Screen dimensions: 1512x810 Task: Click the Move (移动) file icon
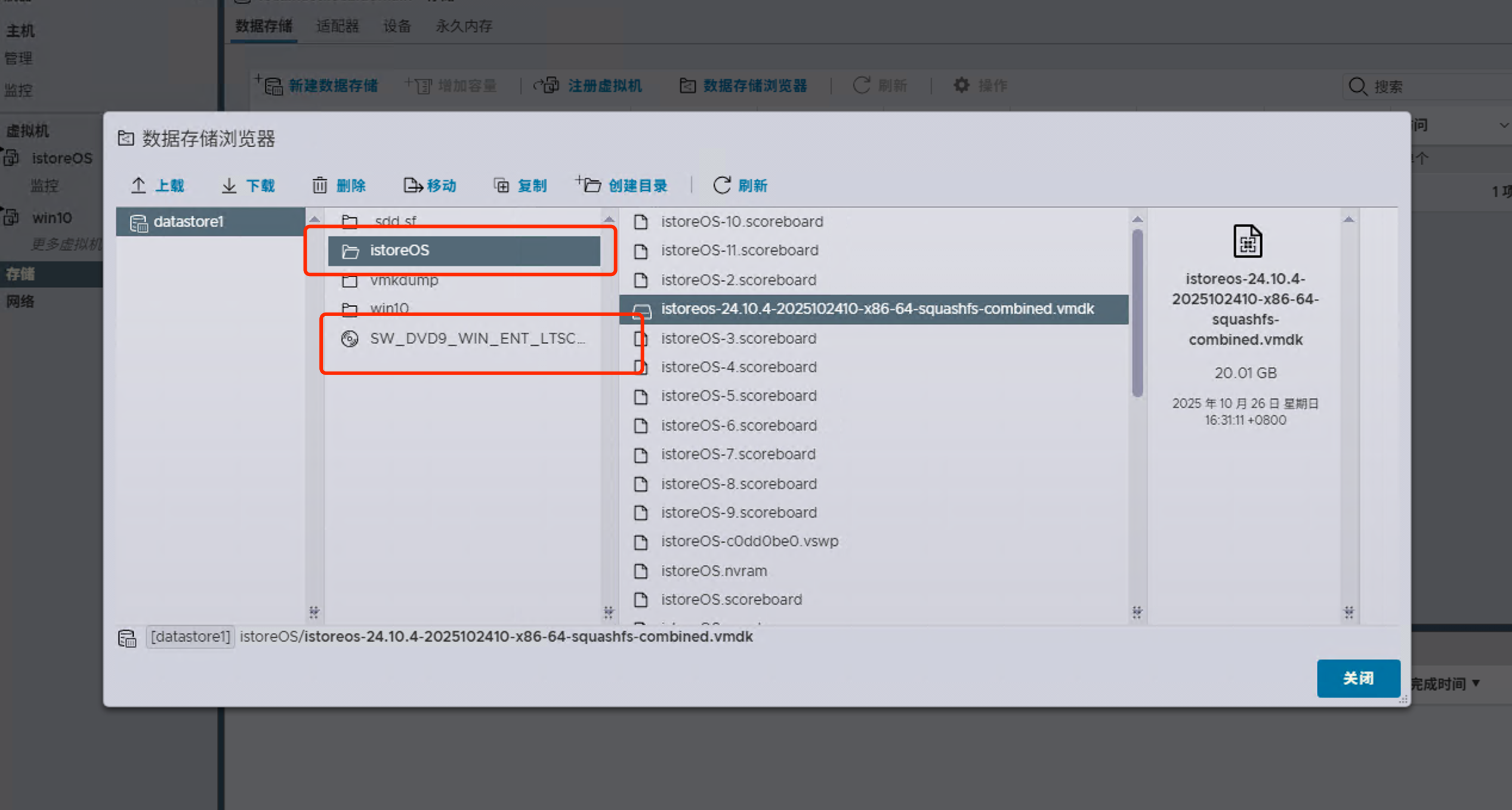[412, 186]
